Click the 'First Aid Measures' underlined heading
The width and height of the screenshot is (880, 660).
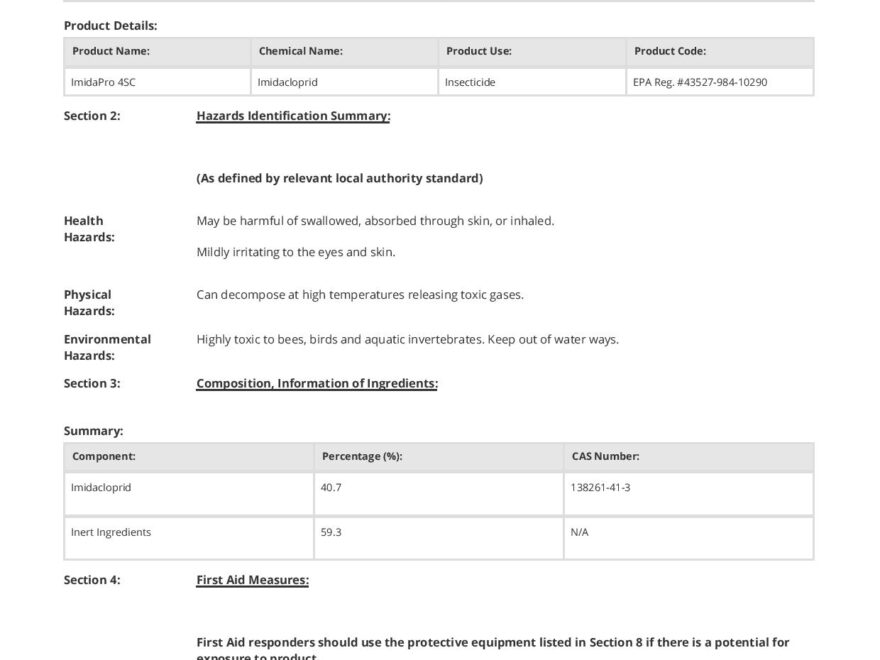pyautogui.click(x=252, y=580)
